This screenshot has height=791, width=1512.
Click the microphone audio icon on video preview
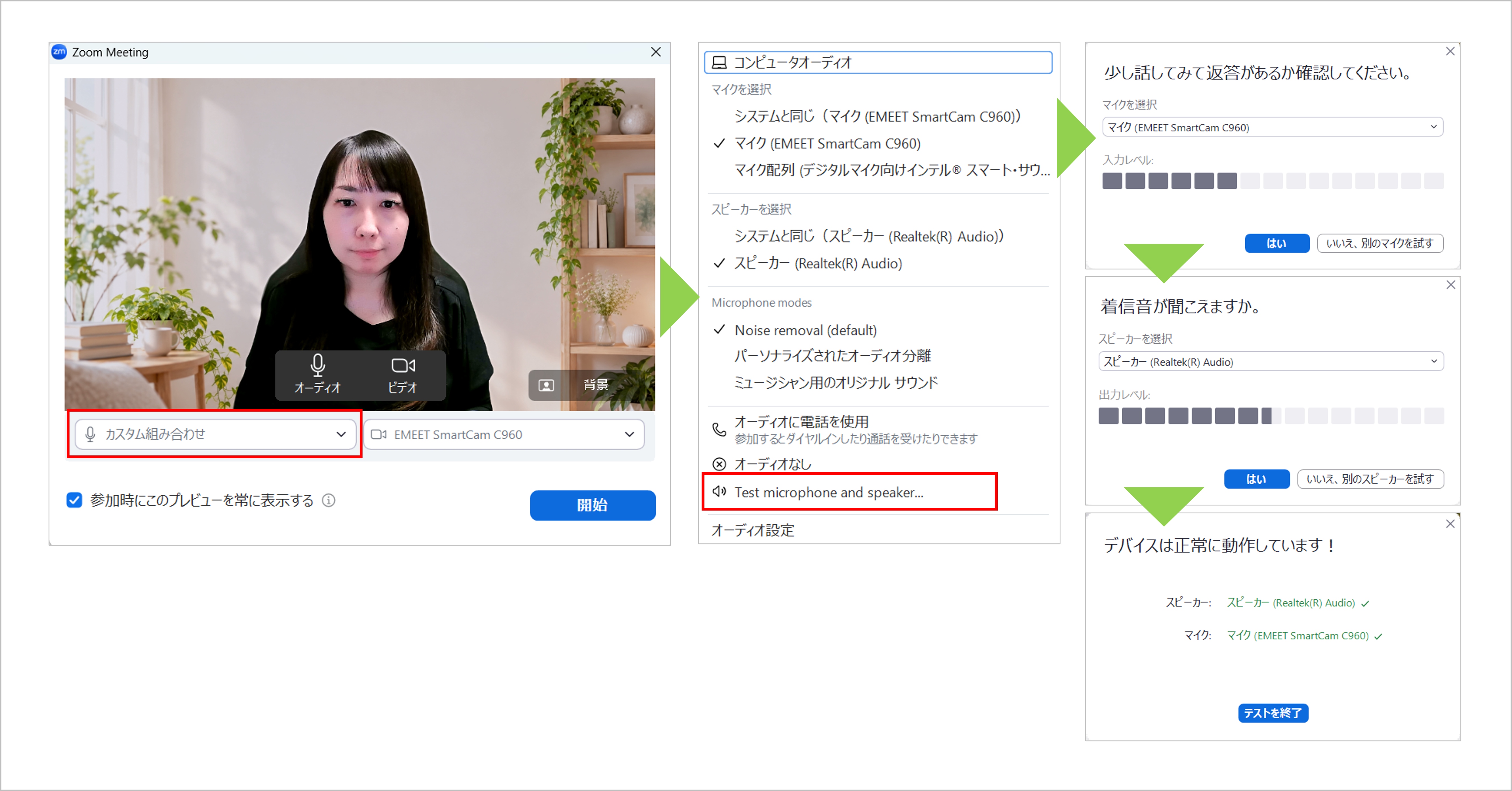318,365
